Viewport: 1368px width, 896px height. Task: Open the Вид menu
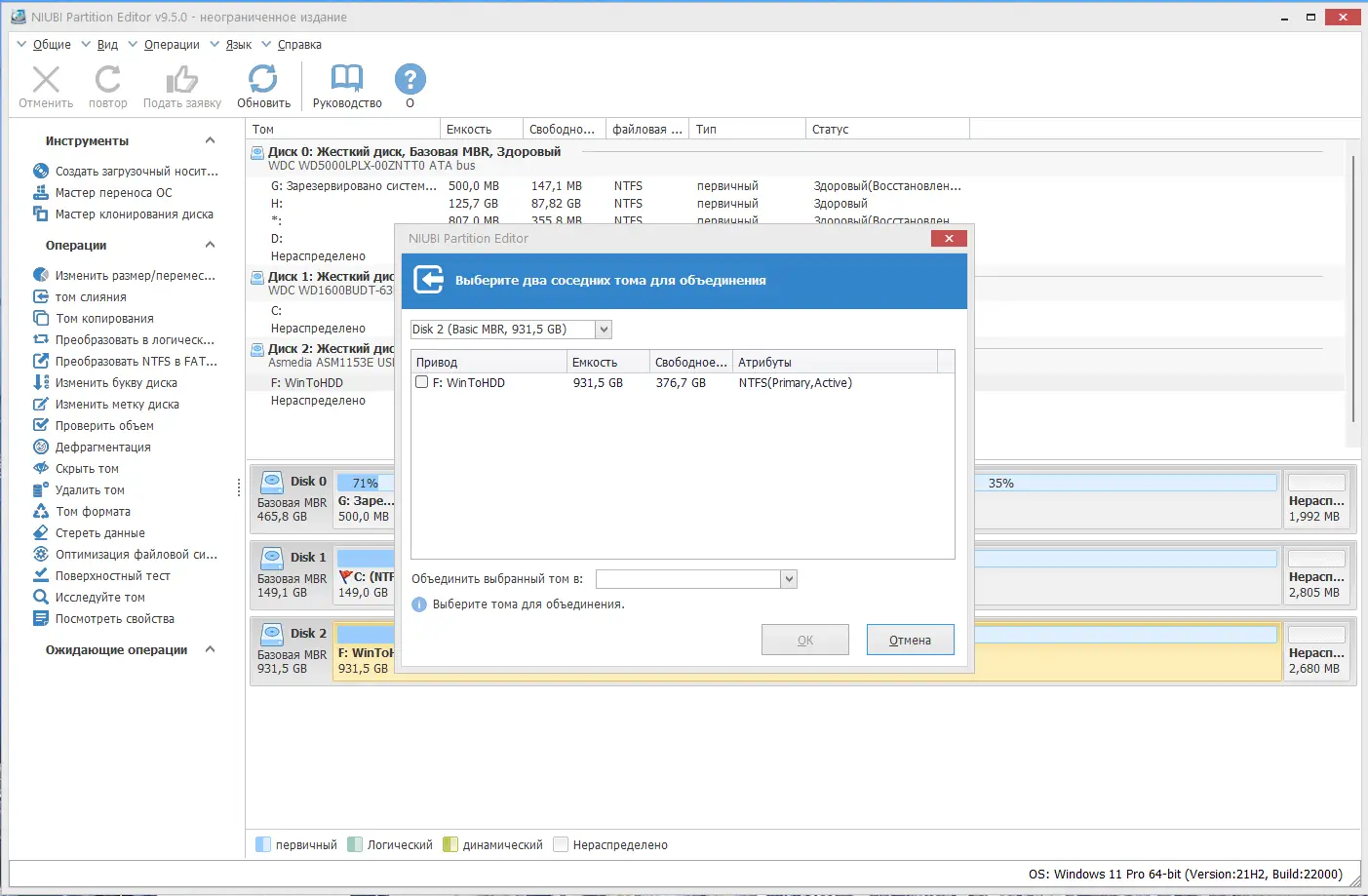click(x=107, y=45)
